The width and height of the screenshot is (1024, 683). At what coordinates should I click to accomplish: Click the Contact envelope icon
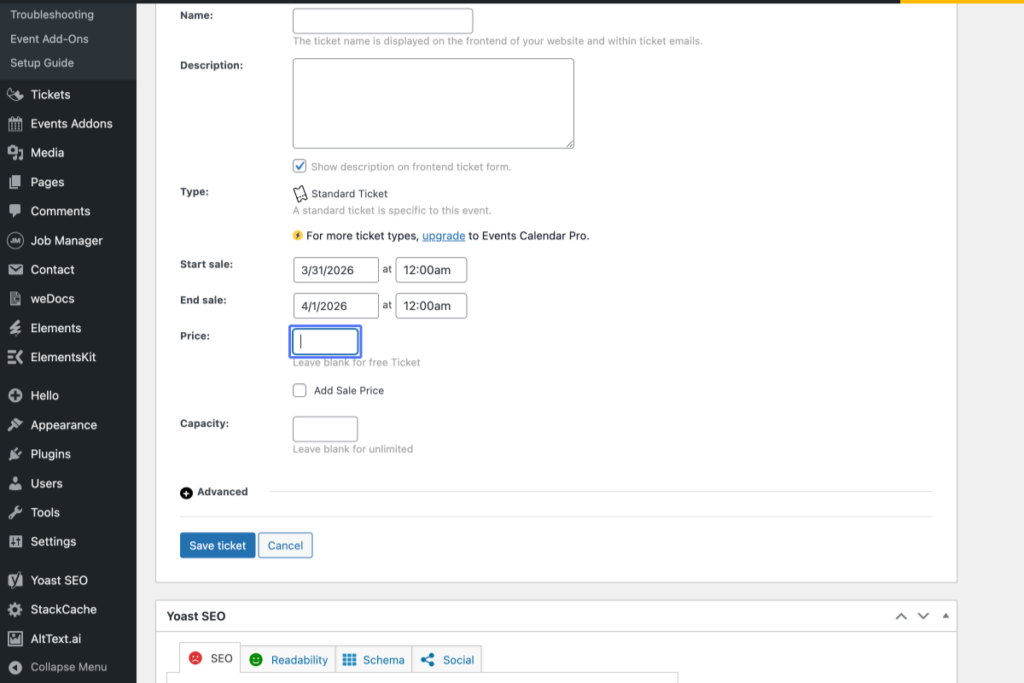coord(15,269)
